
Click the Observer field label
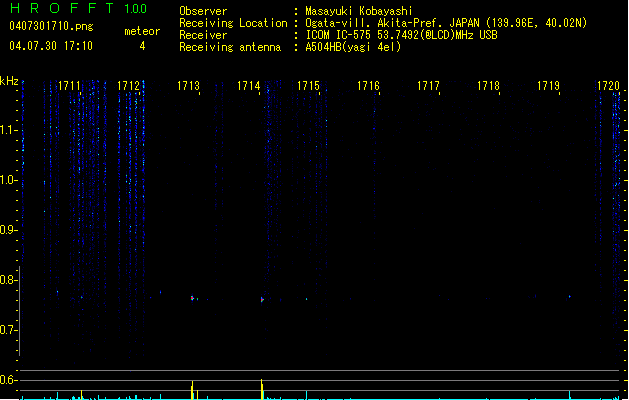(203, 11)
